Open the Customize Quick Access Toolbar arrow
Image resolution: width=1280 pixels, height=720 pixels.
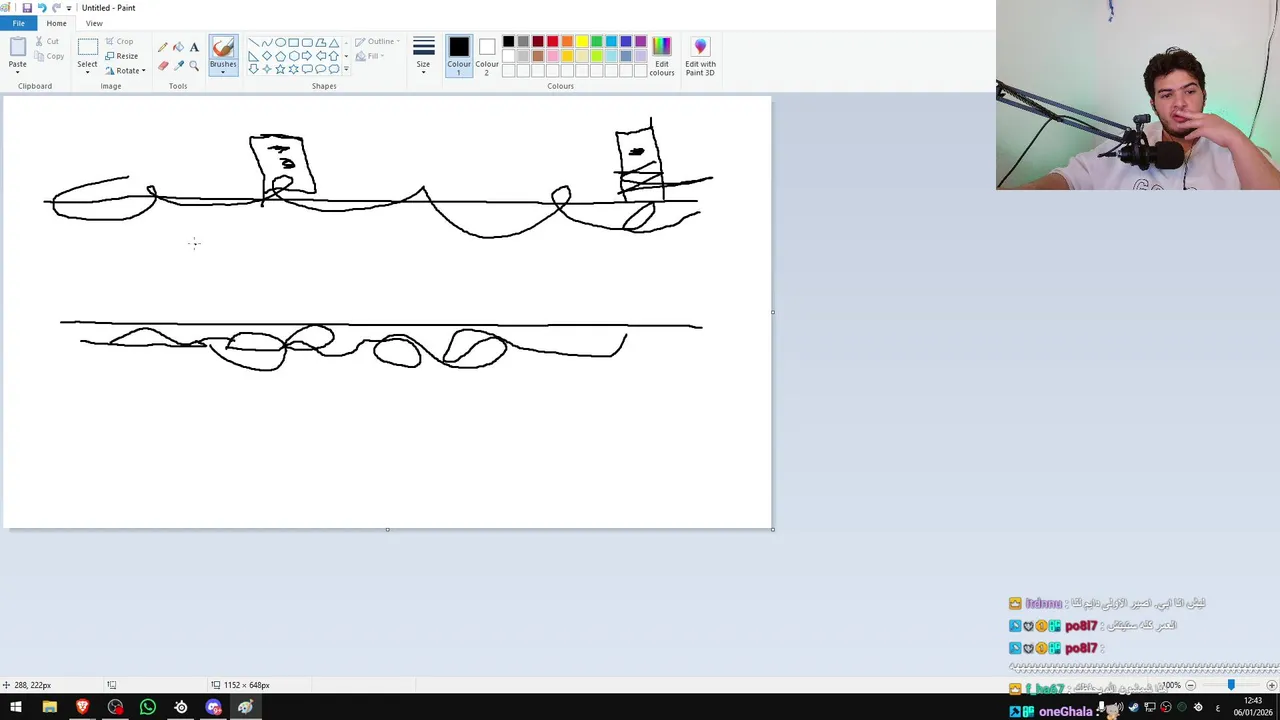(69, 8)
